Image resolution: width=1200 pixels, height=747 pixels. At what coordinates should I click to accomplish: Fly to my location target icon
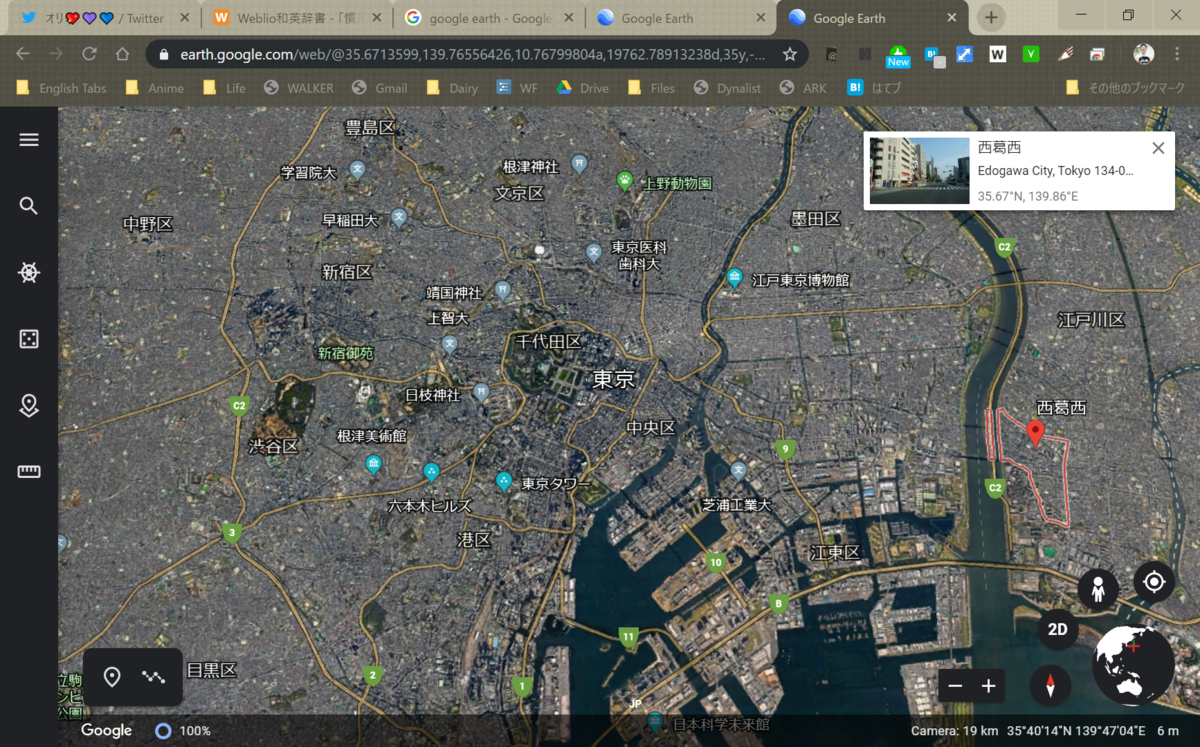point(1154,581)
